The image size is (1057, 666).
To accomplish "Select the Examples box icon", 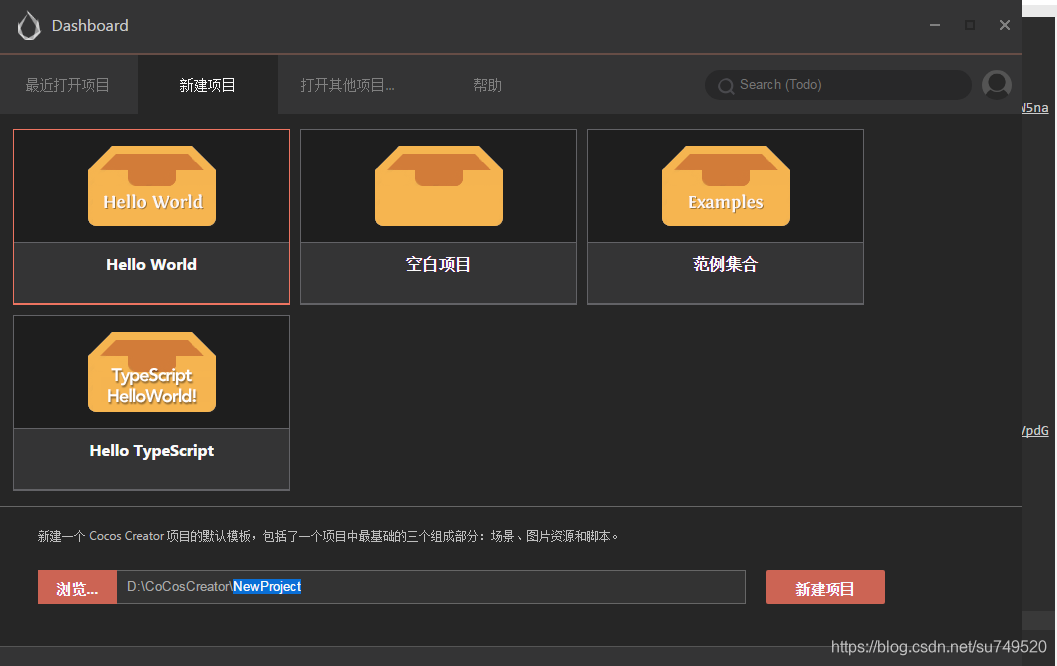I will 726,186.
